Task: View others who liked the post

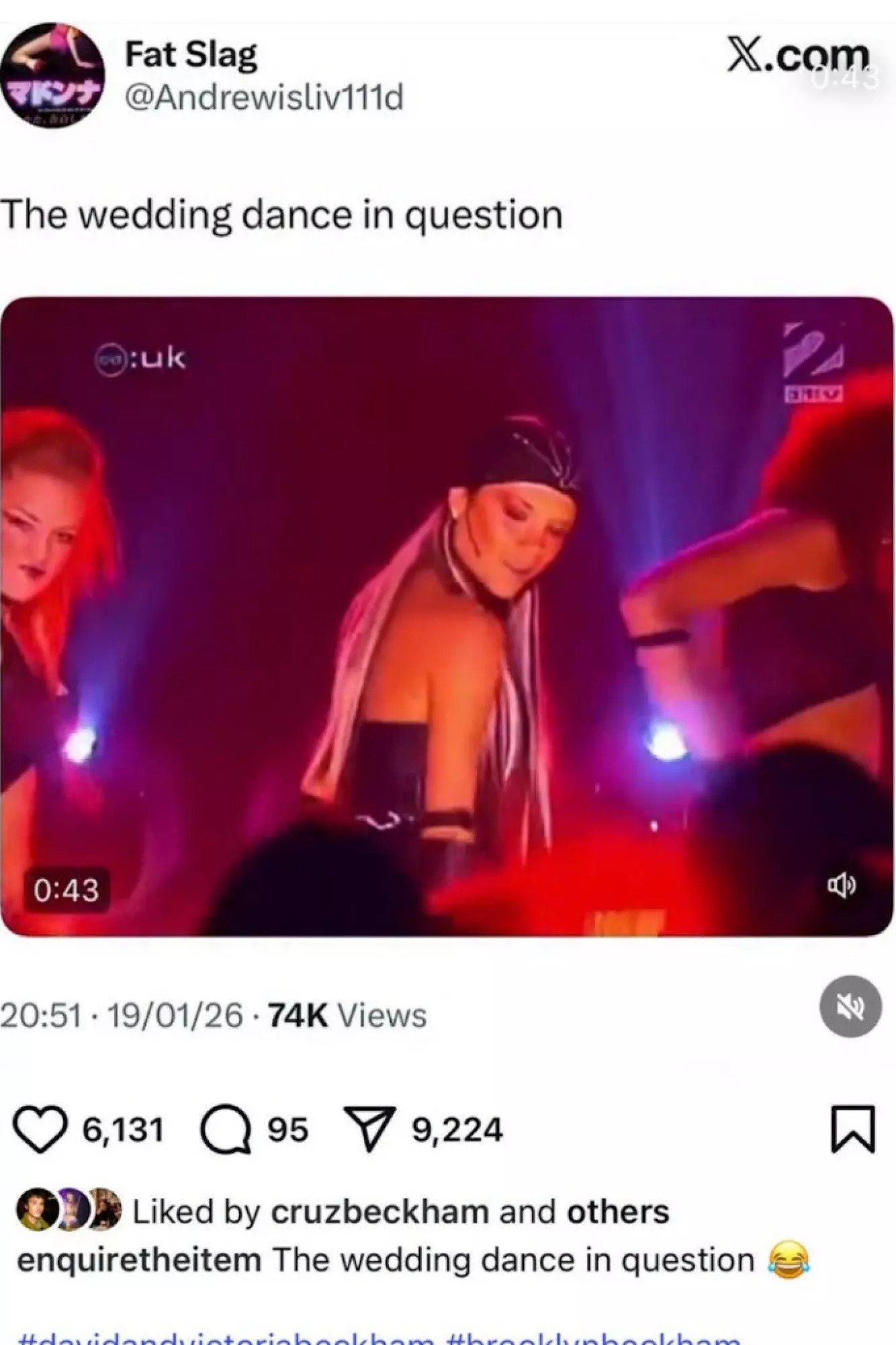Action: (618, 1211)
